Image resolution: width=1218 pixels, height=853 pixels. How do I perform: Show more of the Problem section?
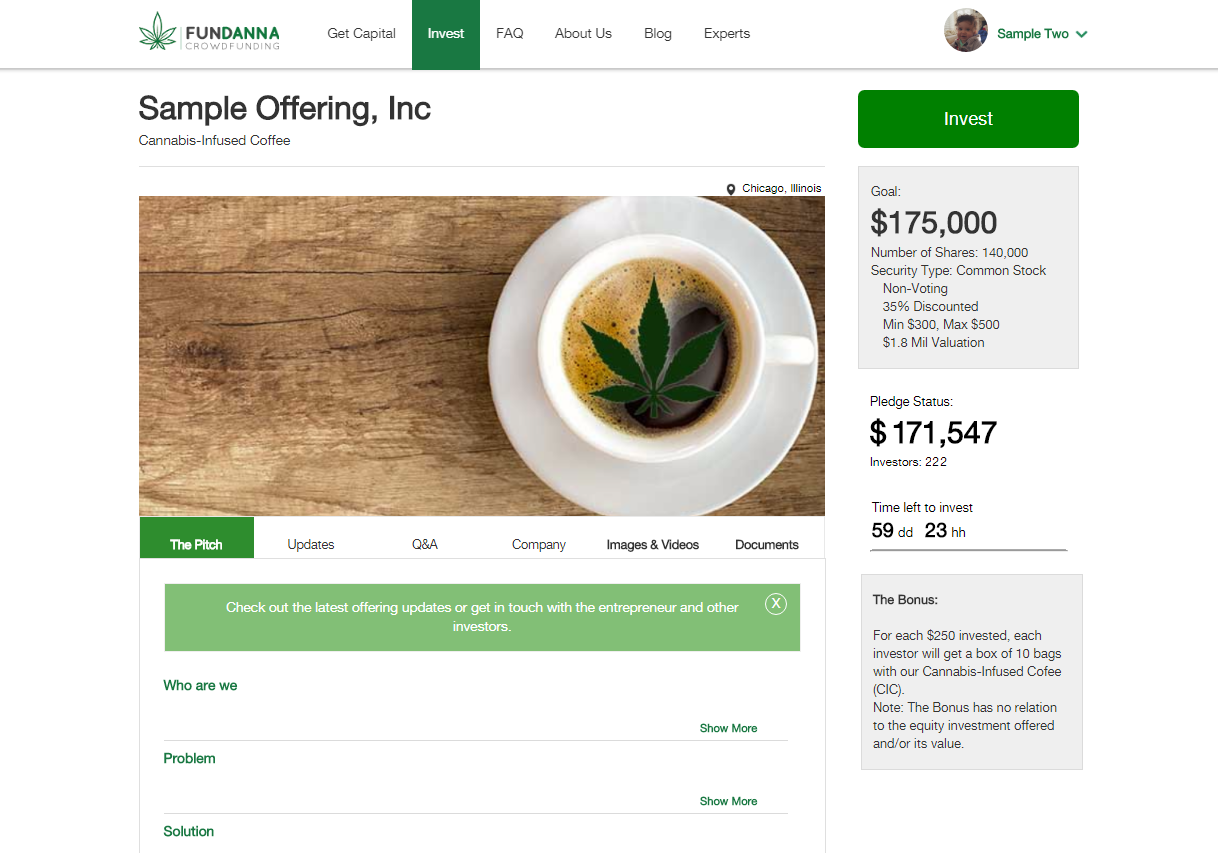pyautogui.click(x=728, y=801)
